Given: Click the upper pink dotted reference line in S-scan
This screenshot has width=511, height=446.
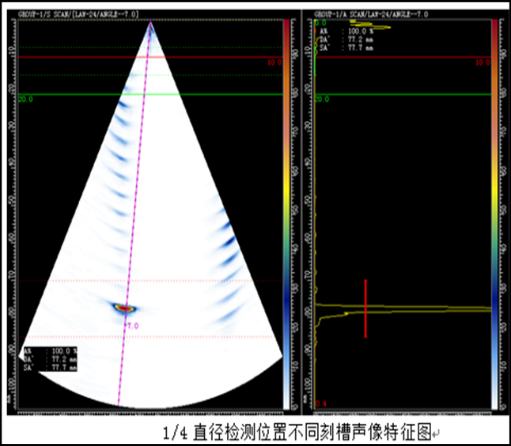Looking at the screenshot, I should pos(150,281).
